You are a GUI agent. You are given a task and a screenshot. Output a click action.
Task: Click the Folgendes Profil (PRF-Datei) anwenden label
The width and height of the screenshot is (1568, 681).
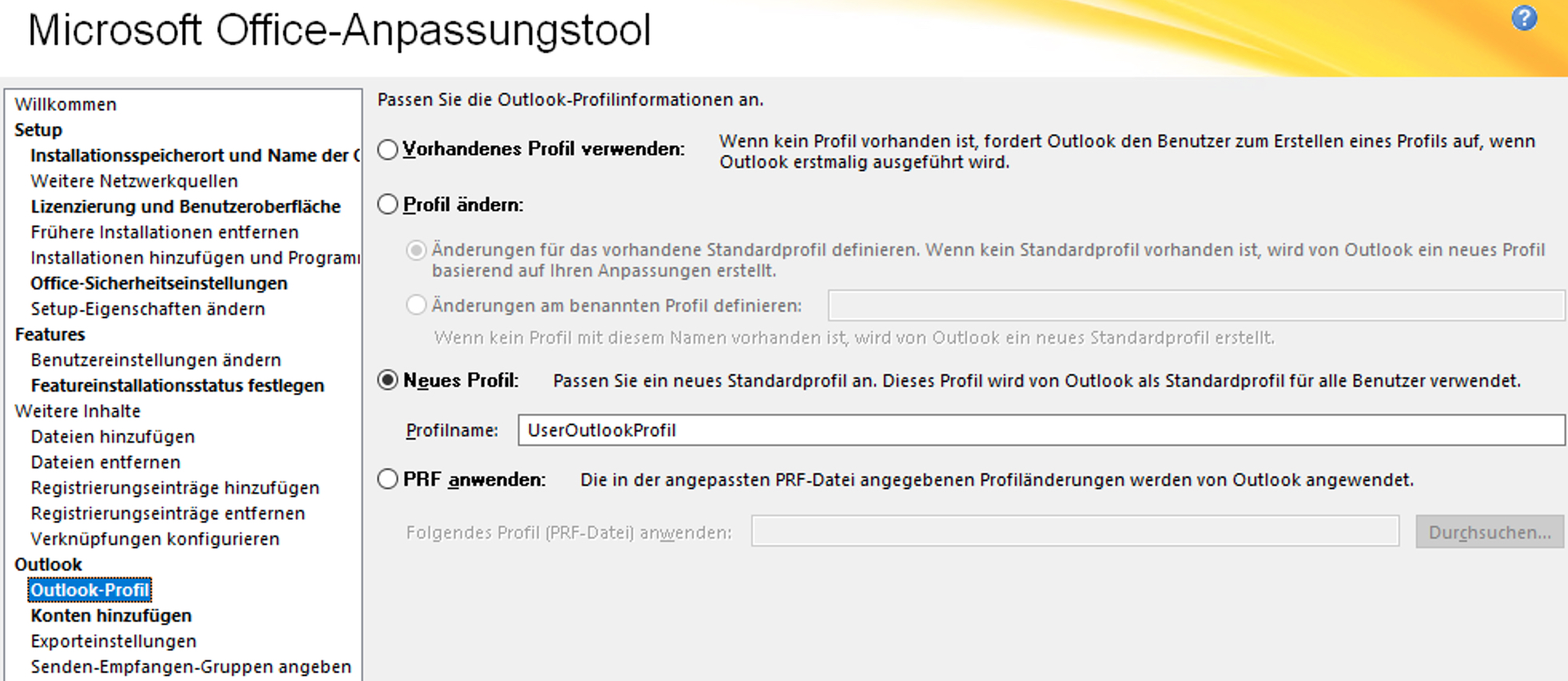(x=569, y=532)
